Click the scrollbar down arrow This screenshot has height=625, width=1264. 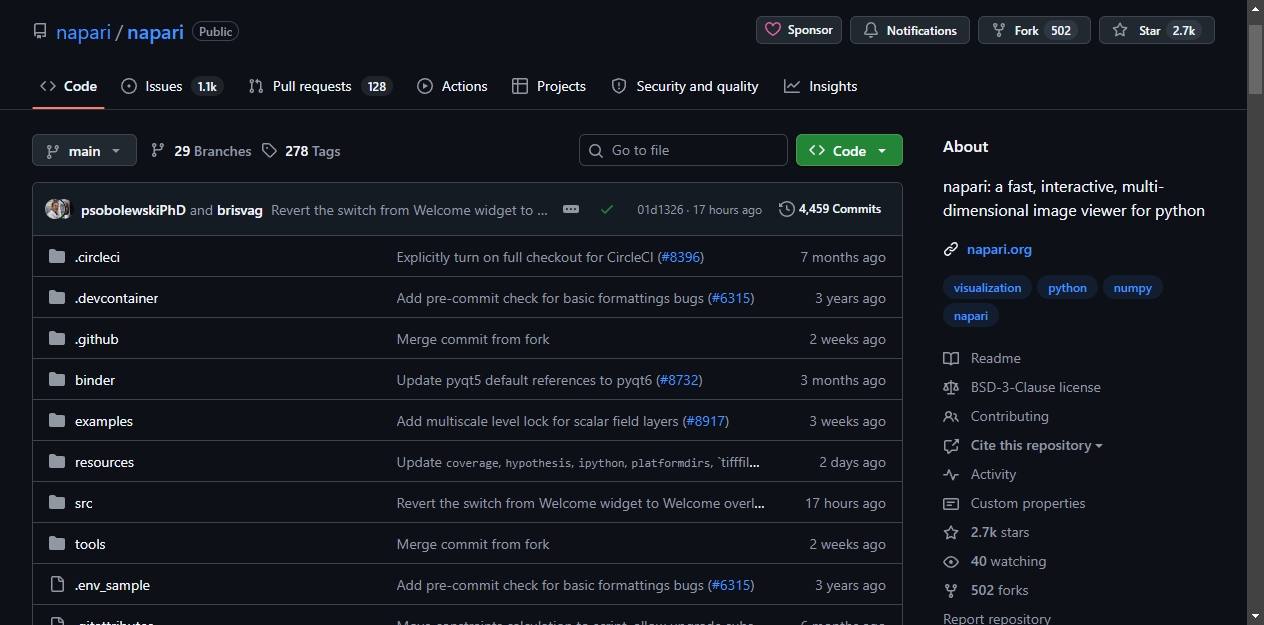click(1256, 616)
